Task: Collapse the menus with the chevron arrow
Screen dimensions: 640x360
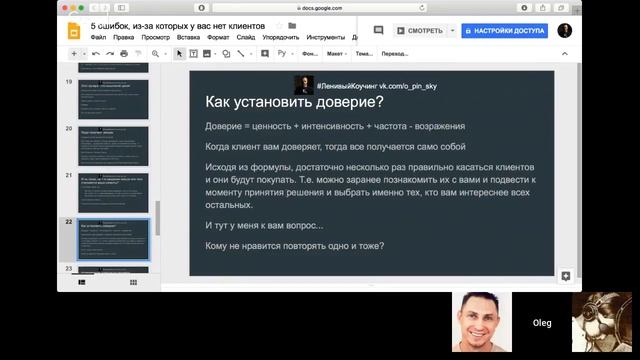Action: point(565,53)
